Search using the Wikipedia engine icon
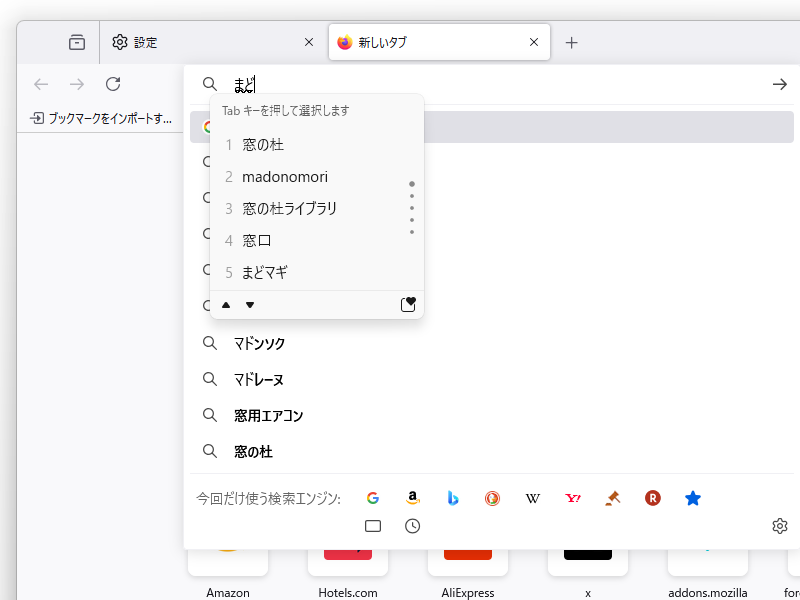 pyautogui.click(x=533, y=497)
